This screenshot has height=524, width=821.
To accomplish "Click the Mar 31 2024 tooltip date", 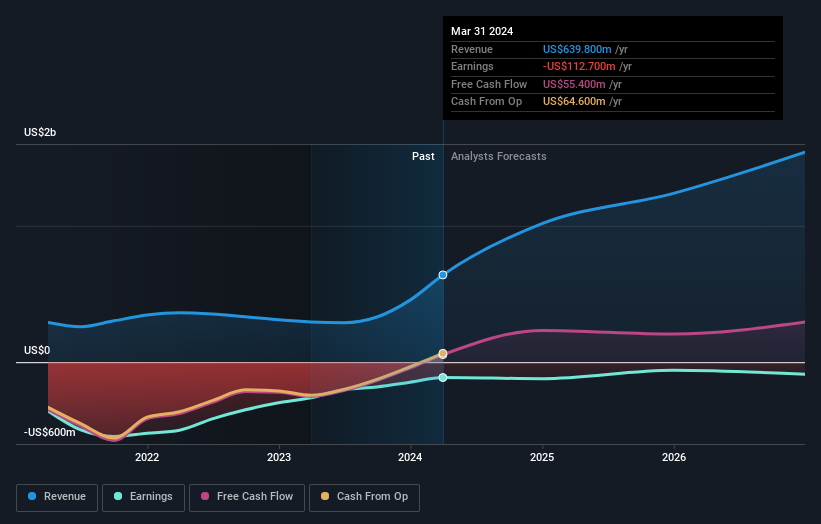I will pos(482,31).
